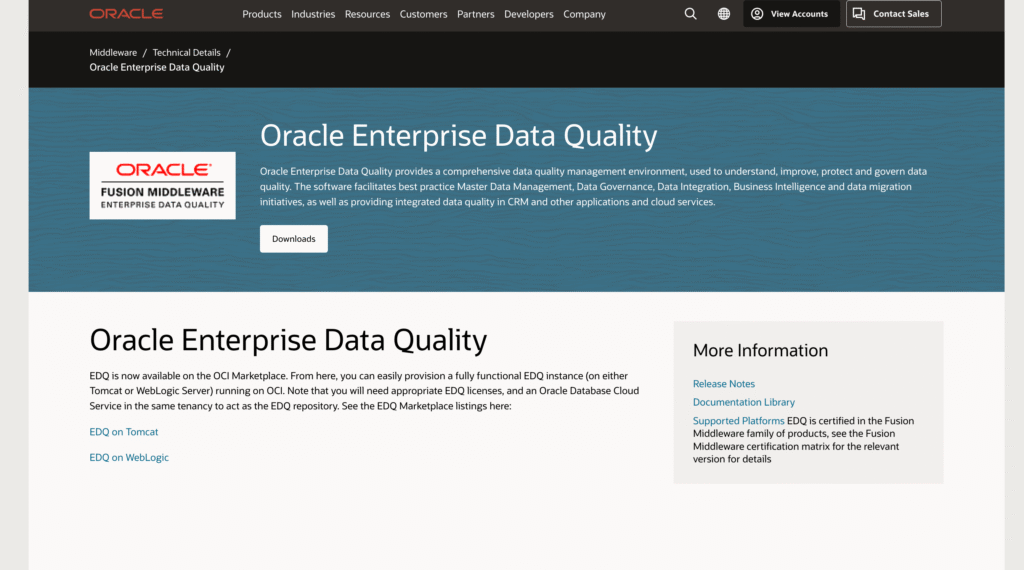Open the Products menu
Viewport: 1024px width, 570px height.
(x=262, y=14)
